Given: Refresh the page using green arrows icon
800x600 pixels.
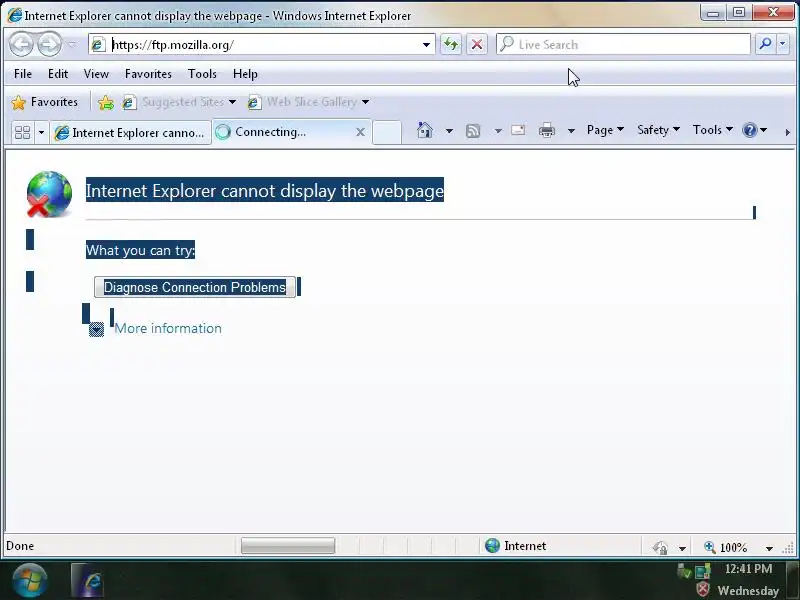Looking at the screenshot, I should [x=451, y=44].
